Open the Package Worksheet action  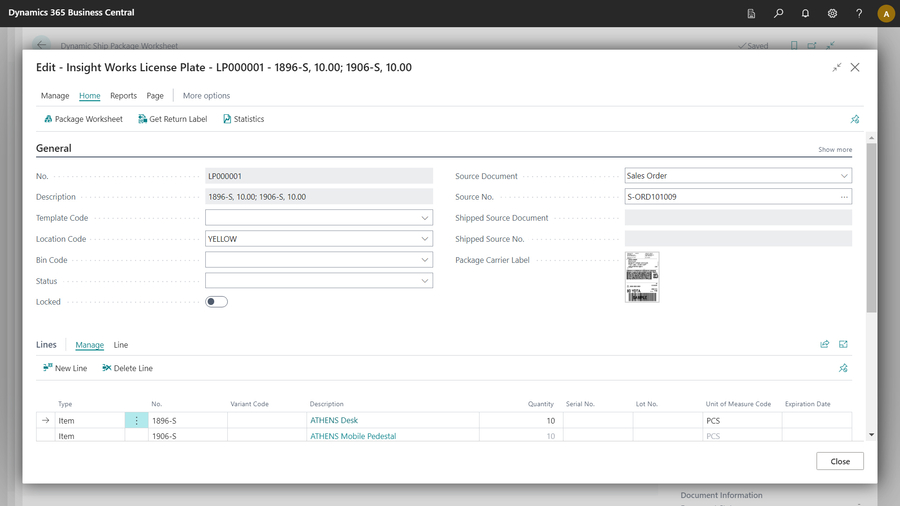(83, 119)
